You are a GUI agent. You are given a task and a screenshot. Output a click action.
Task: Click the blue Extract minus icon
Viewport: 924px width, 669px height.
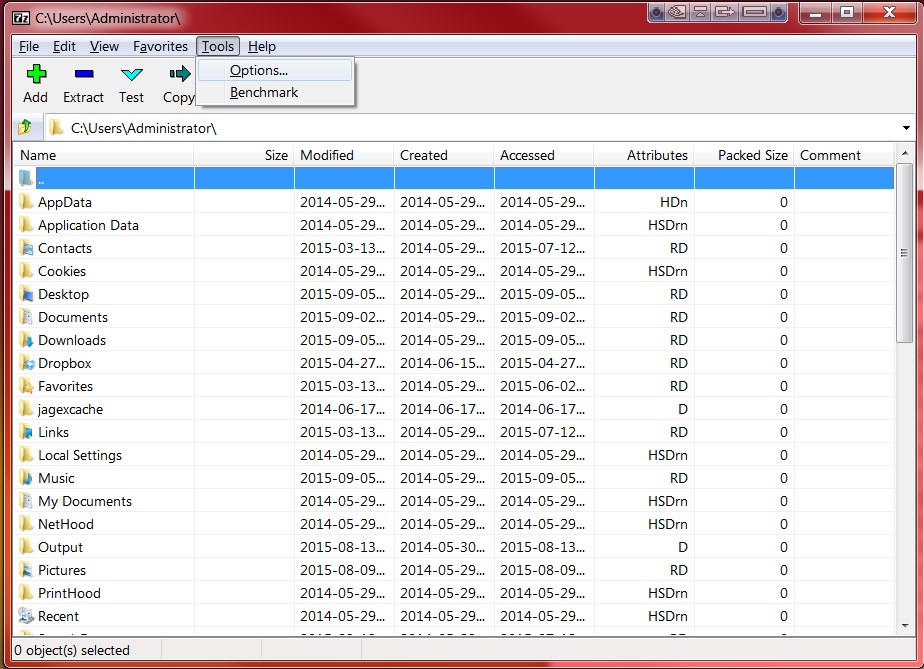click(x=83, y=74)
